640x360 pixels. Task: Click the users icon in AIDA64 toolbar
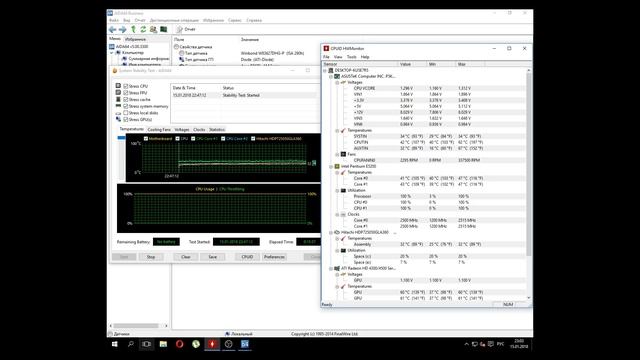153,29
